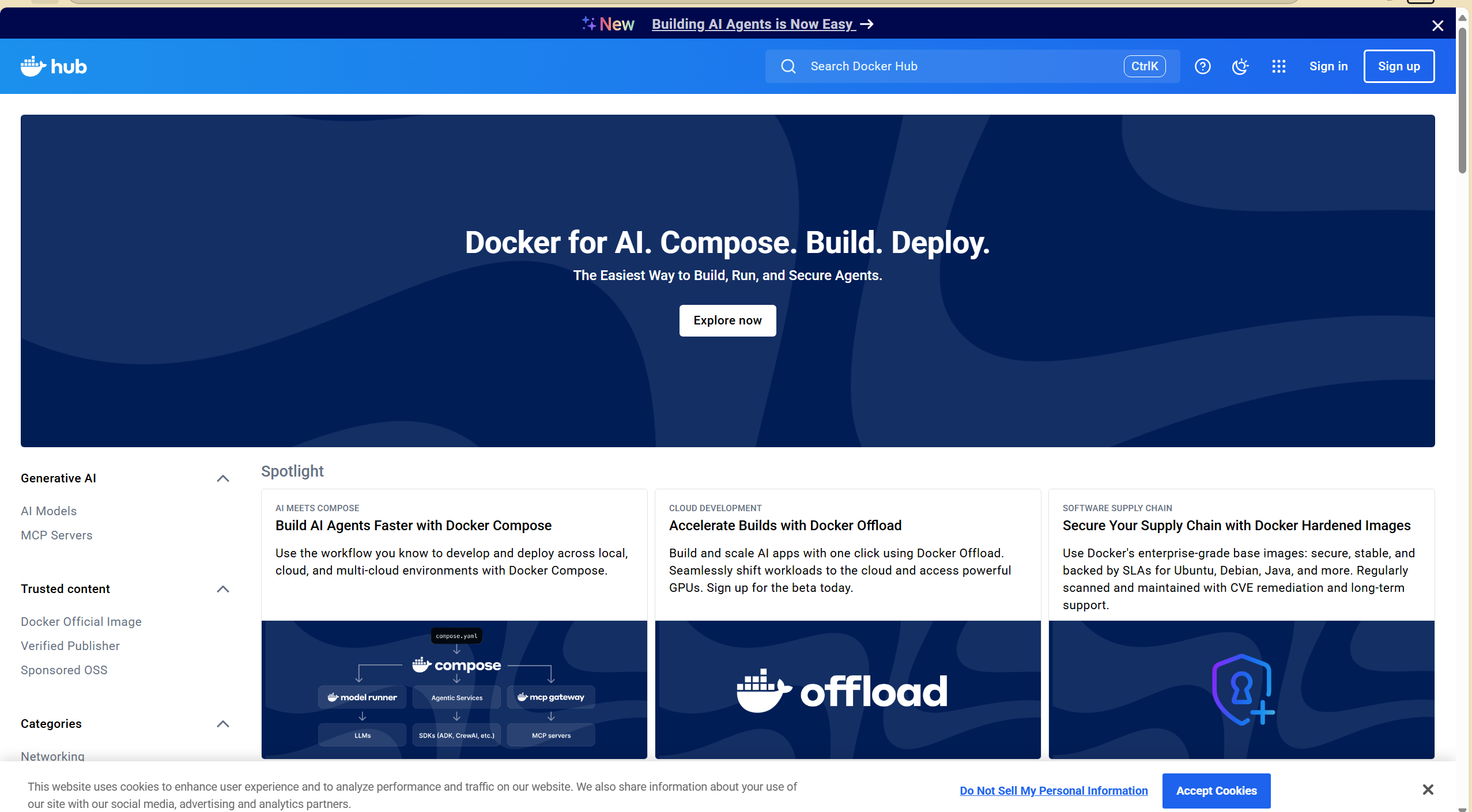Dismiss the cookie notice with X
The width and height of the screenshot is (1472, 812).
pyautogui.click(x=1428, y=790)
